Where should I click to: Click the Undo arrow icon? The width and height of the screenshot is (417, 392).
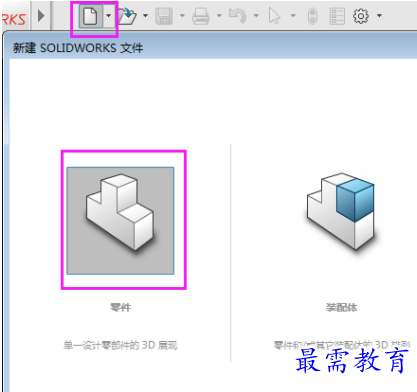coord(238,16)
